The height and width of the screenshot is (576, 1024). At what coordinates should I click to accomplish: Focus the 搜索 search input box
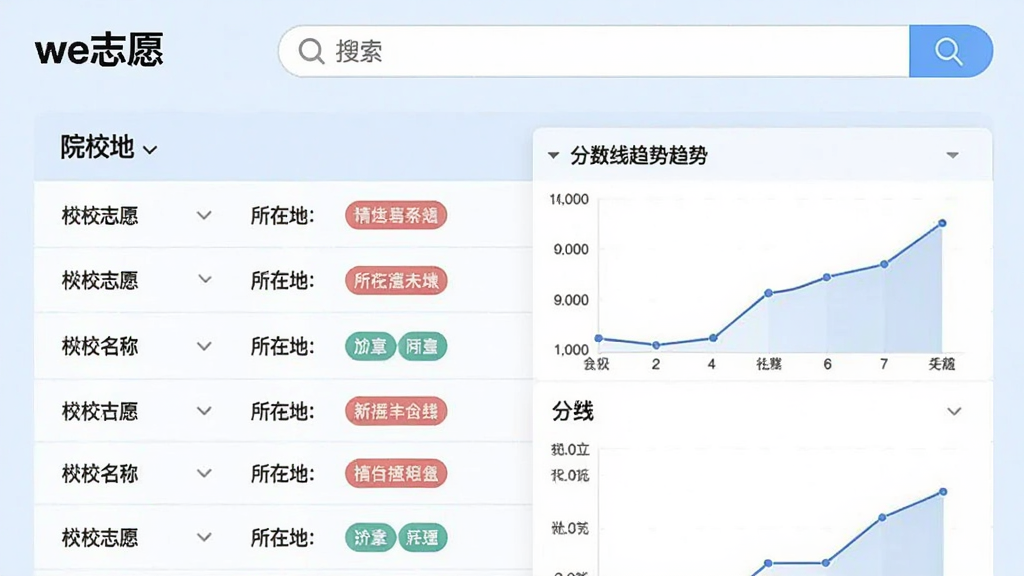click(x=594, y=51)
